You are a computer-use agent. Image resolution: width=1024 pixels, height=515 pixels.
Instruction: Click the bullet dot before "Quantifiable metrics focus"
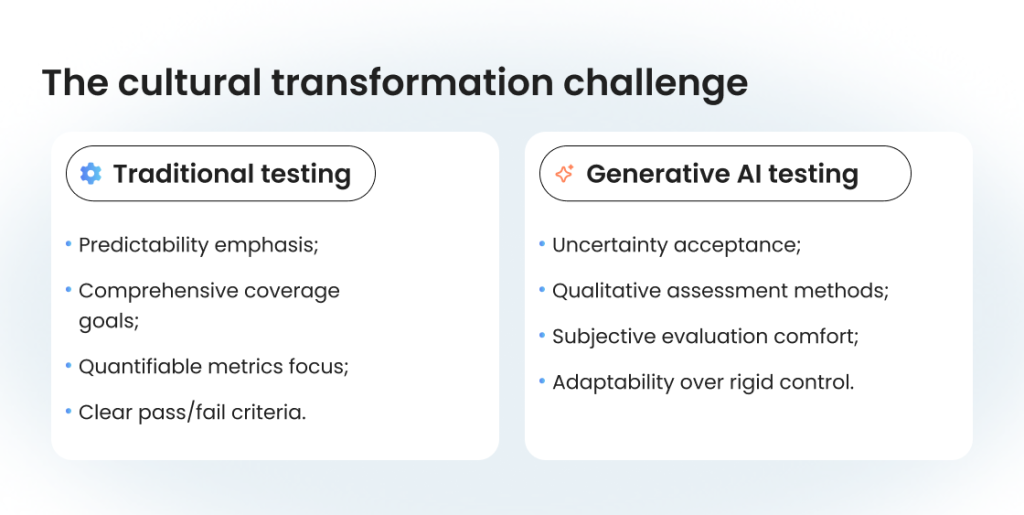click(68, 365)
